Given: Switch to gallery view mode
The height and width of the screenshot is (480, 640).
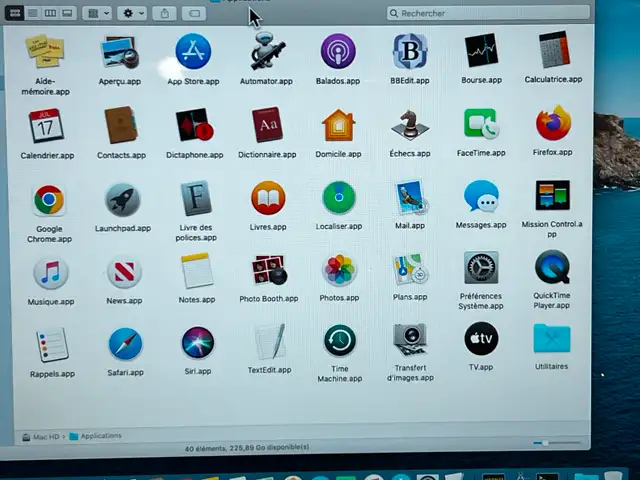Looking at the screenshot, I should [x=67, y=13].
